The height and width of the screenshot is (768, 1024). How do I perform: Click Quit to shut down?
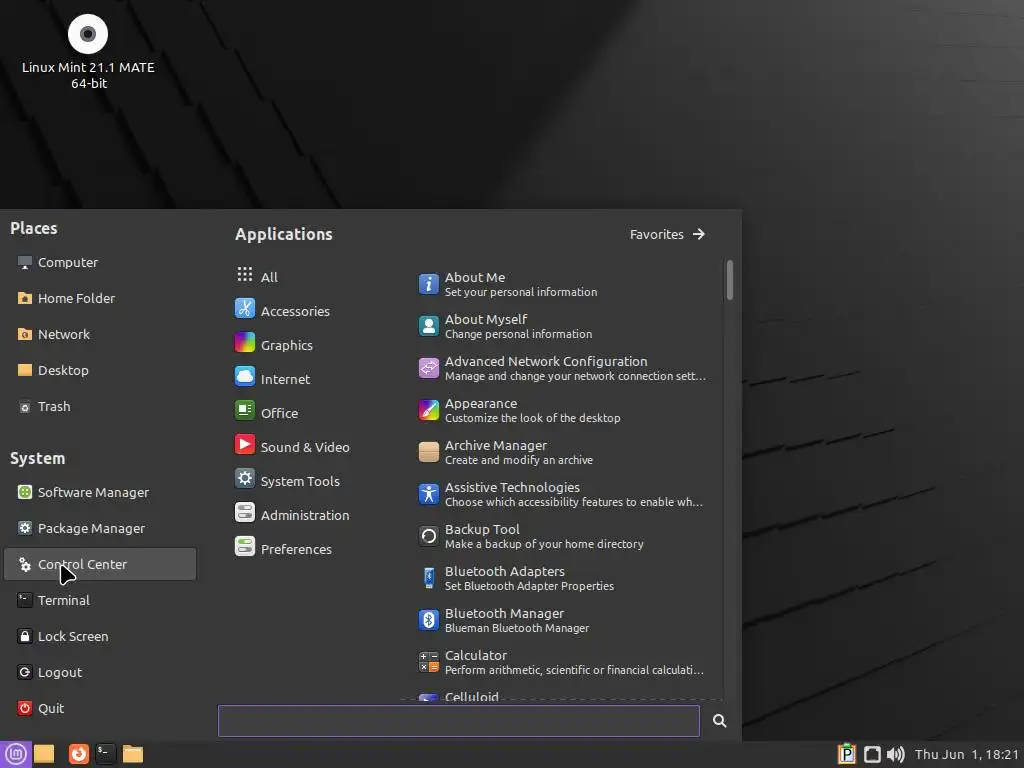coord(100,708)
